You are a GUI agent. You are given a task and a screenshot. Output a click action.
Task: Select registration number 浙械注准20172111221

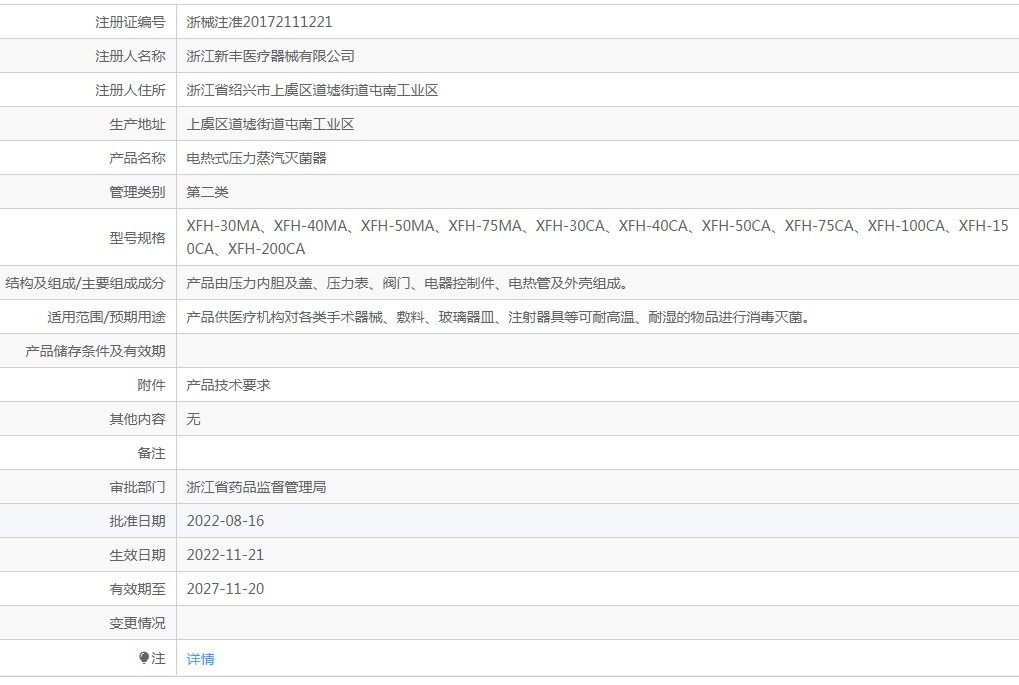[x=259, y=22]
